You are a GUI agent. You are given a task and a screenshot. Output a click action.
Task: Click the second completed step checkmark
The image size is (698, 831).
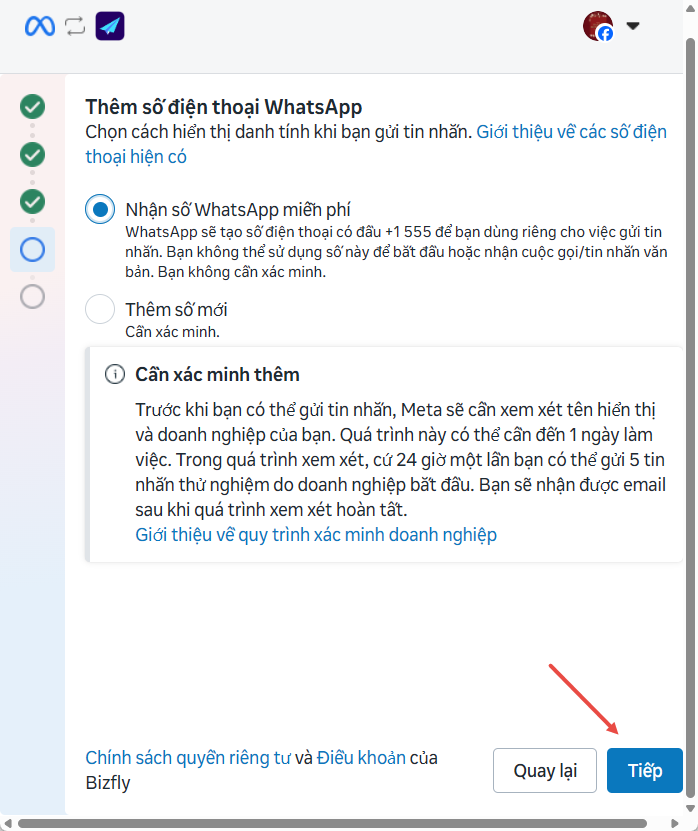click(32, 154)
